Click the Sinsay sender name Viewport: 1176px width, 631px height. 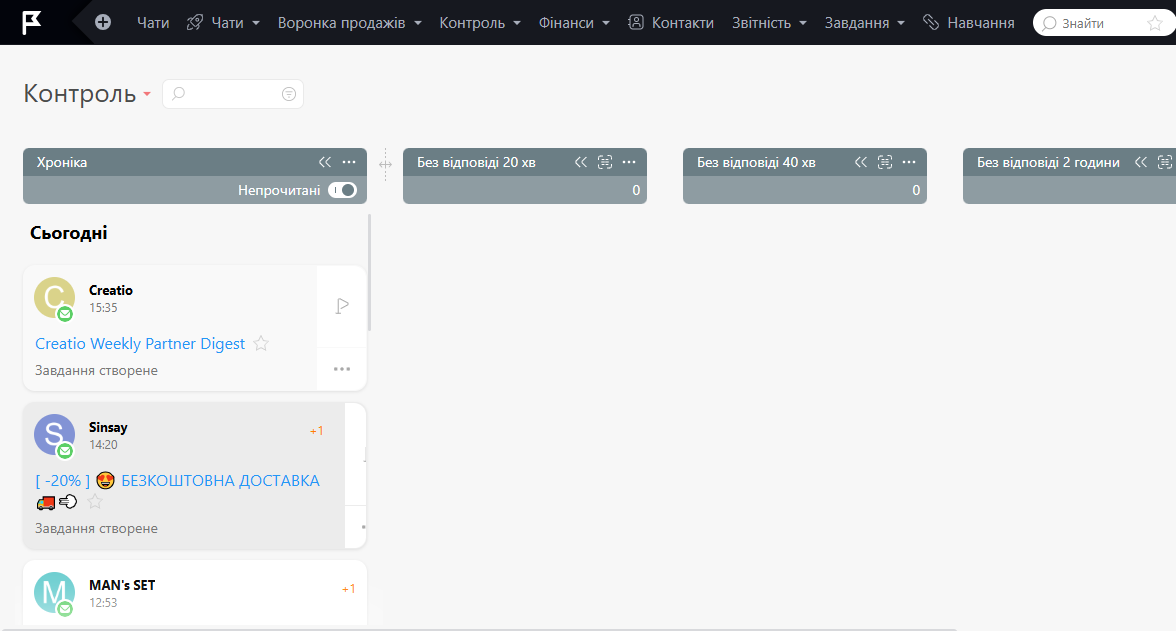[108, 428]
